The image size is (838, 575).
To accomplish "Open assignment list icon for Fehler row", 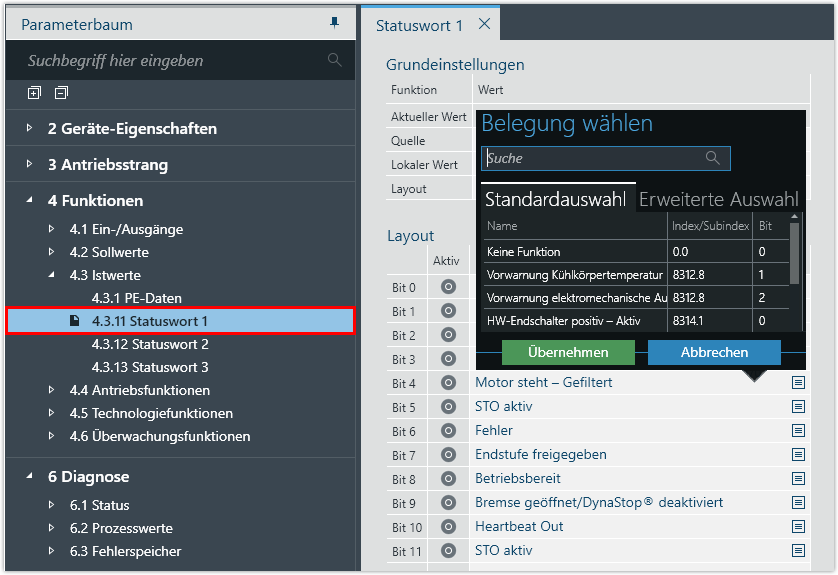I will tap(798, 431).
